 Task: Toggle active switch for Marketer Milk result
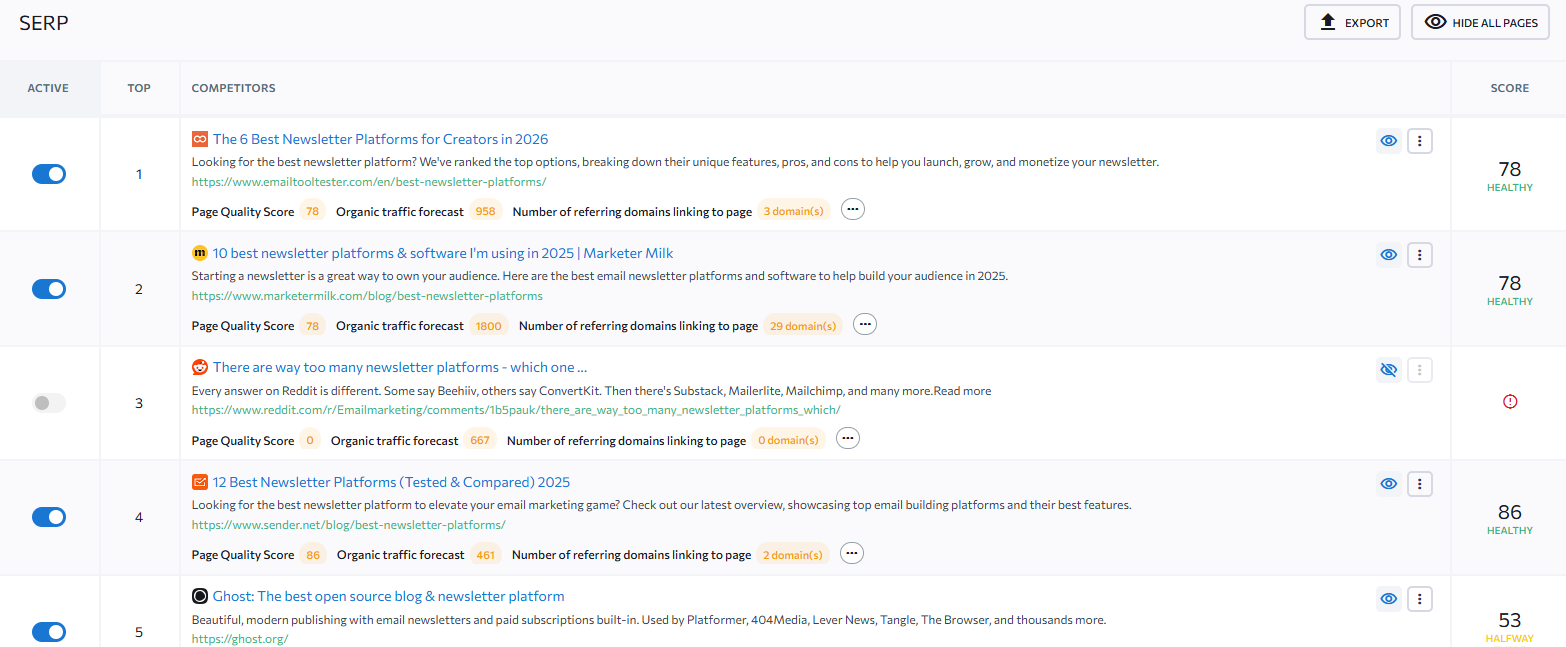click(x=49, y=289)
